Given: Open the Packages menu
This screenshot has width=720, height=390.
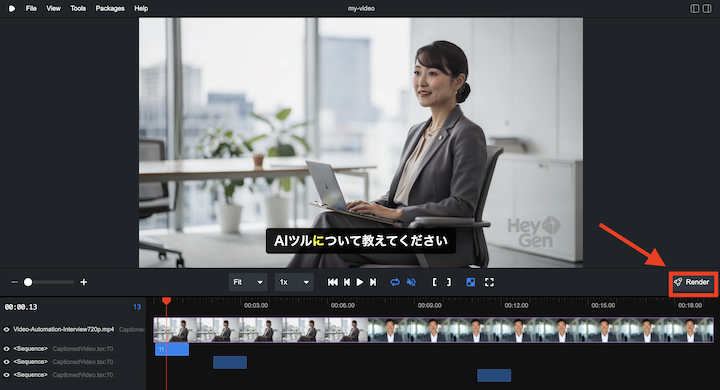Looking at the screenshot, I should [110, 8].
